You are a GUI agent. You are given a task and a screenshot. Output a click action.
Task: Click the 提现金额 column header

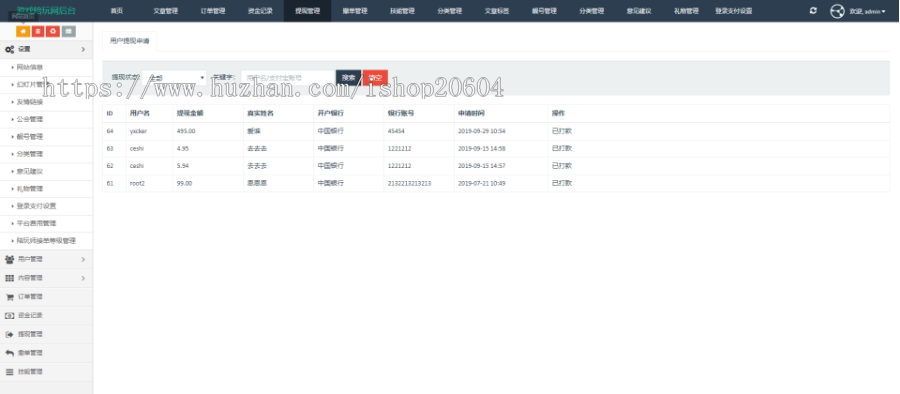pos(190,113)
